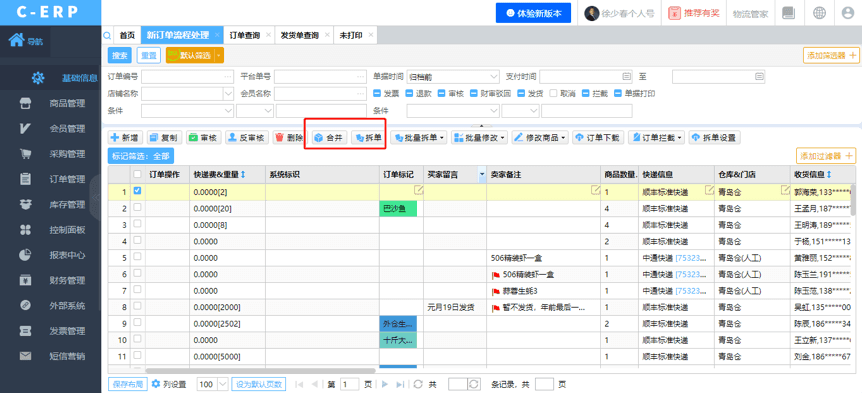Open 列设置 column settings gear
Screen dimensions: 862x393
156,384
